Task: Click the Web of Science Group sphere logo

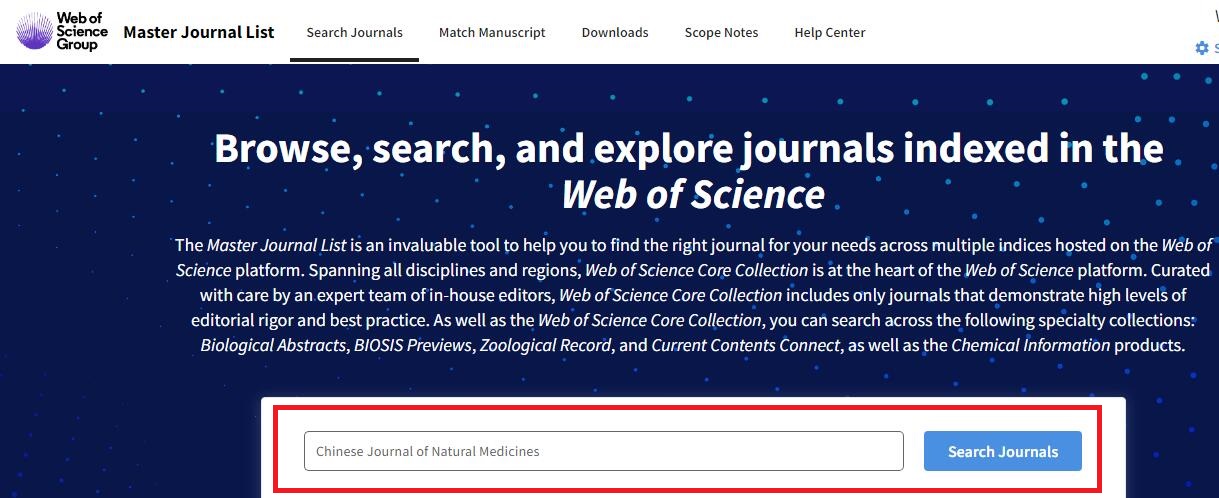Action: (34, 31)
